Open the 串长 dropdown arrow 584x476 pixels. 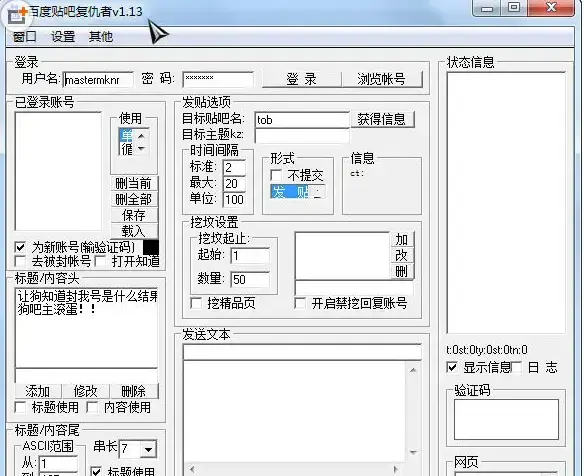click(148, 449)
